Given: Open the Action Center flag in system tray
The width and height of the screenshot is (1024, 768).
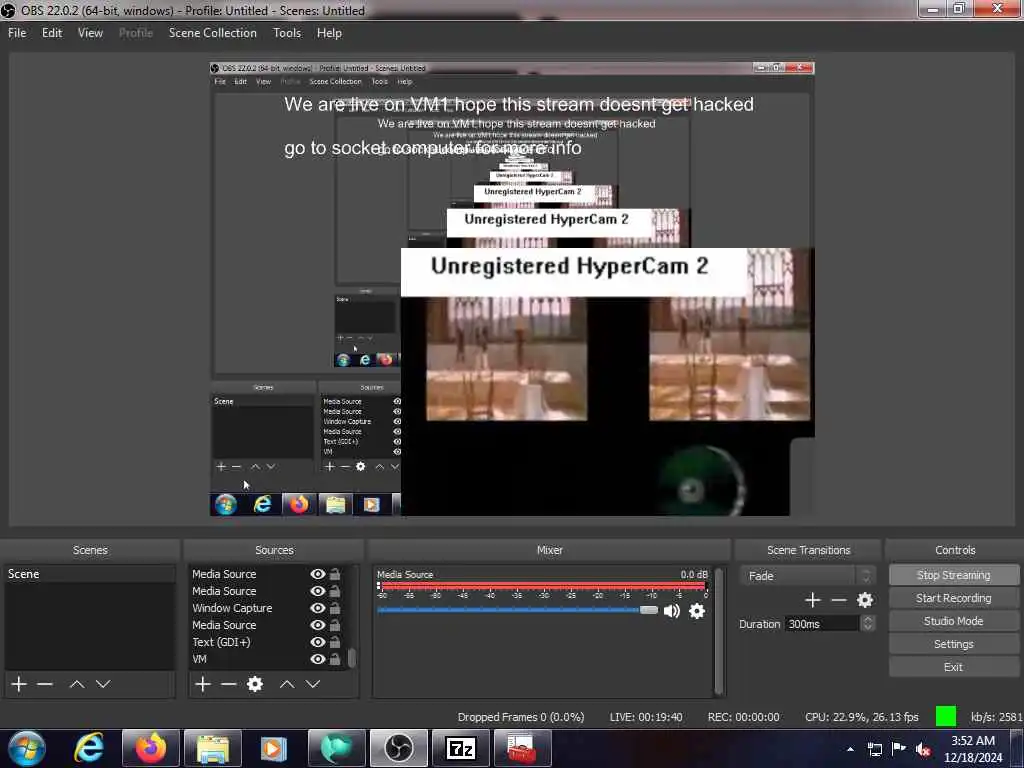Looking at the screenshot, I should pyautogui.click(x=899, y=749).
